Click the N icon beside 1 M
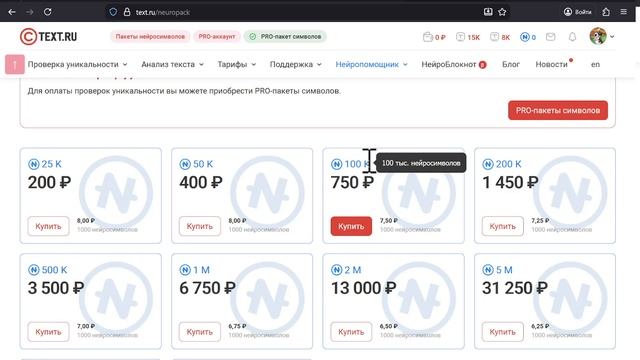Screen dimensions: 640x360 tap(185, 270)
